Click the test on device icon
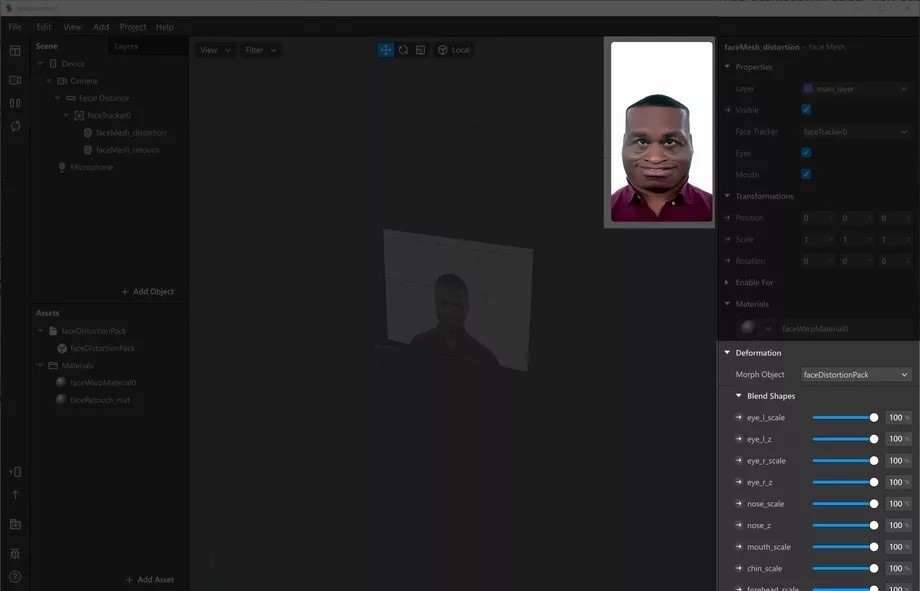The image size is (920, 591). (15, 472)
